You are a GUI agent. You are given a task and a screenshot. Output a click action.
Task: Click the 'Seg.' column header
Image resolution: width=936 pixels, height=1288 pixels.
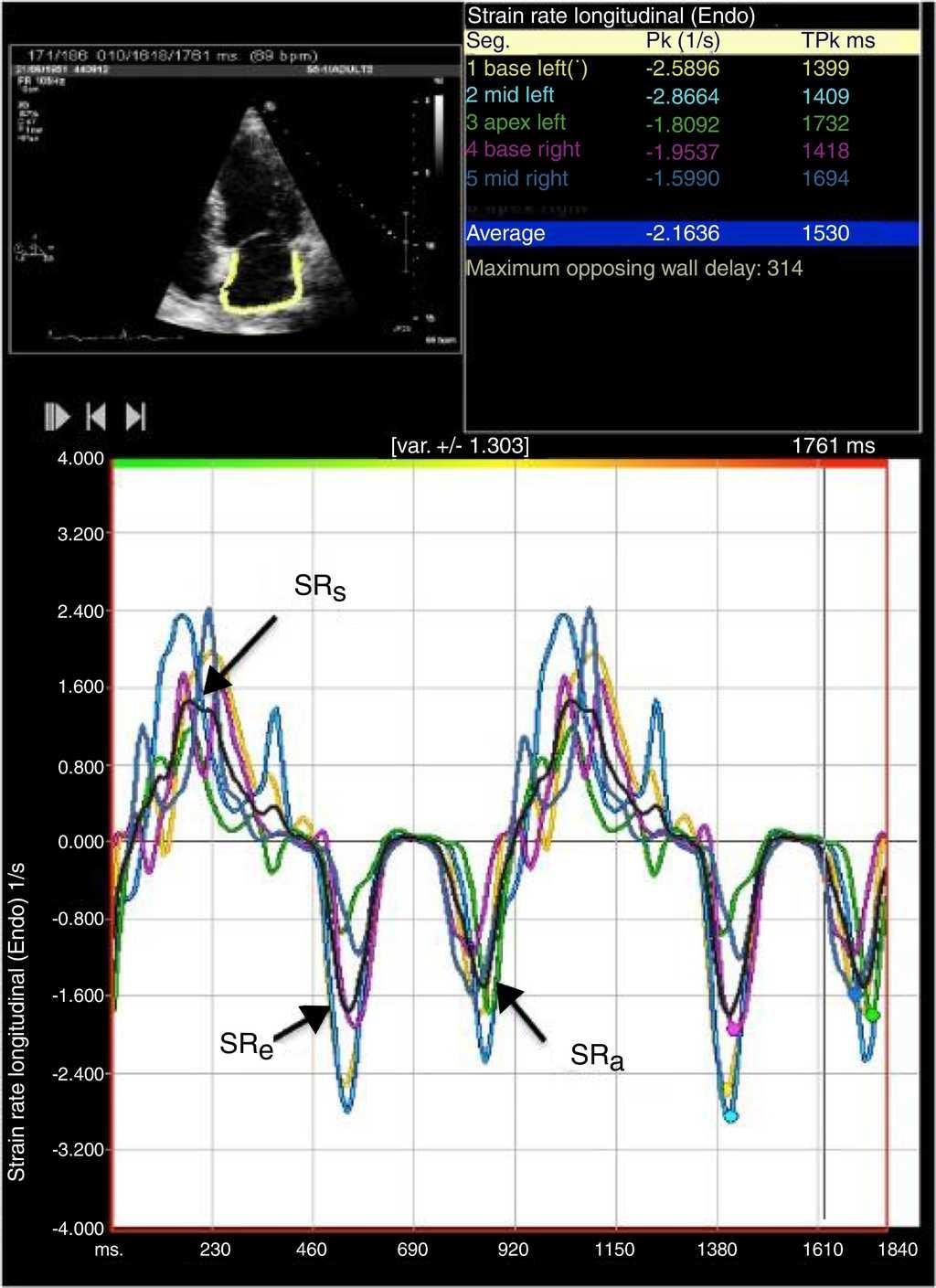[488, 41]
